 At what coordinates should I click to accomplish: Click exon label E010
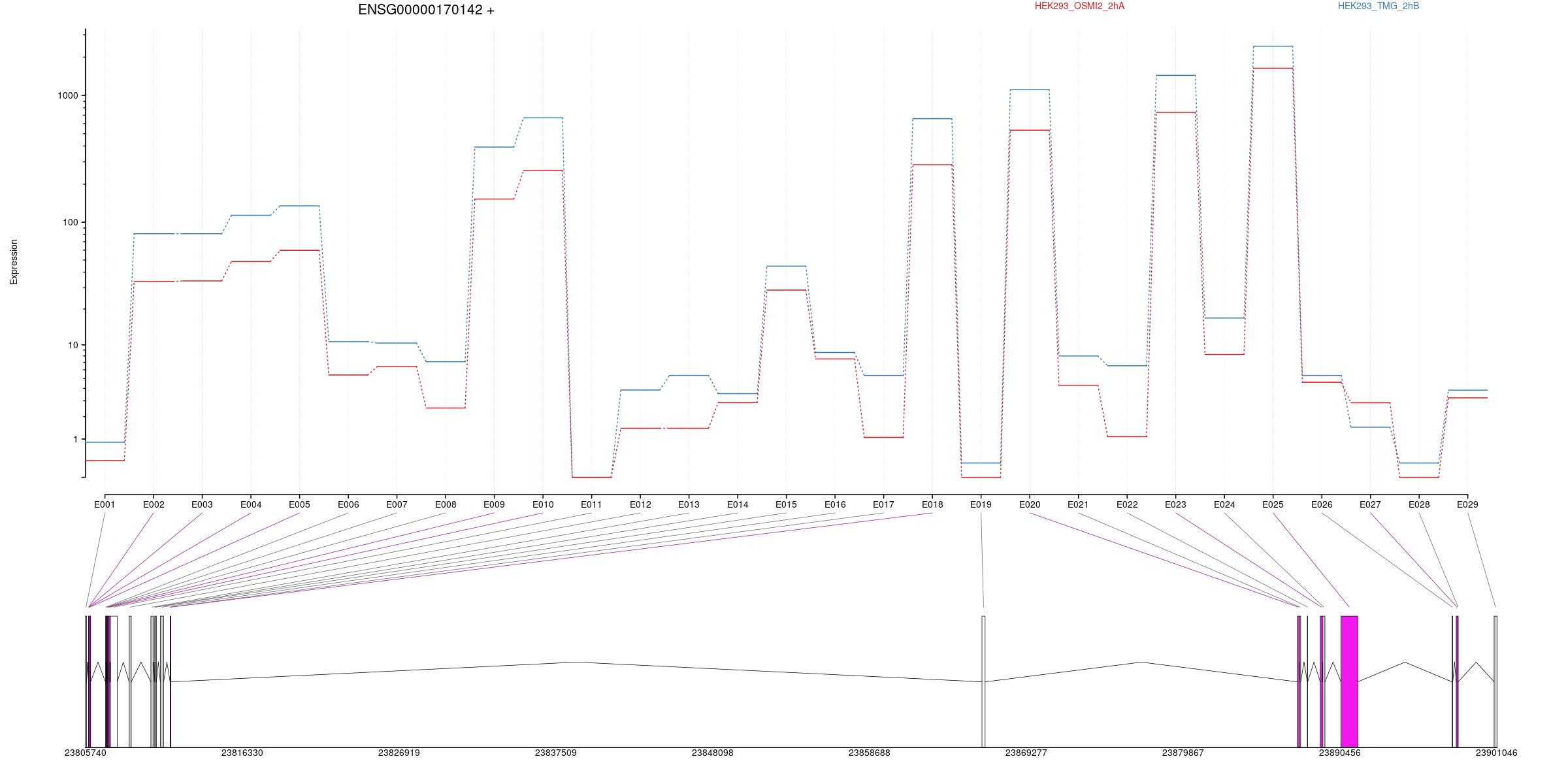click(543, 504)
